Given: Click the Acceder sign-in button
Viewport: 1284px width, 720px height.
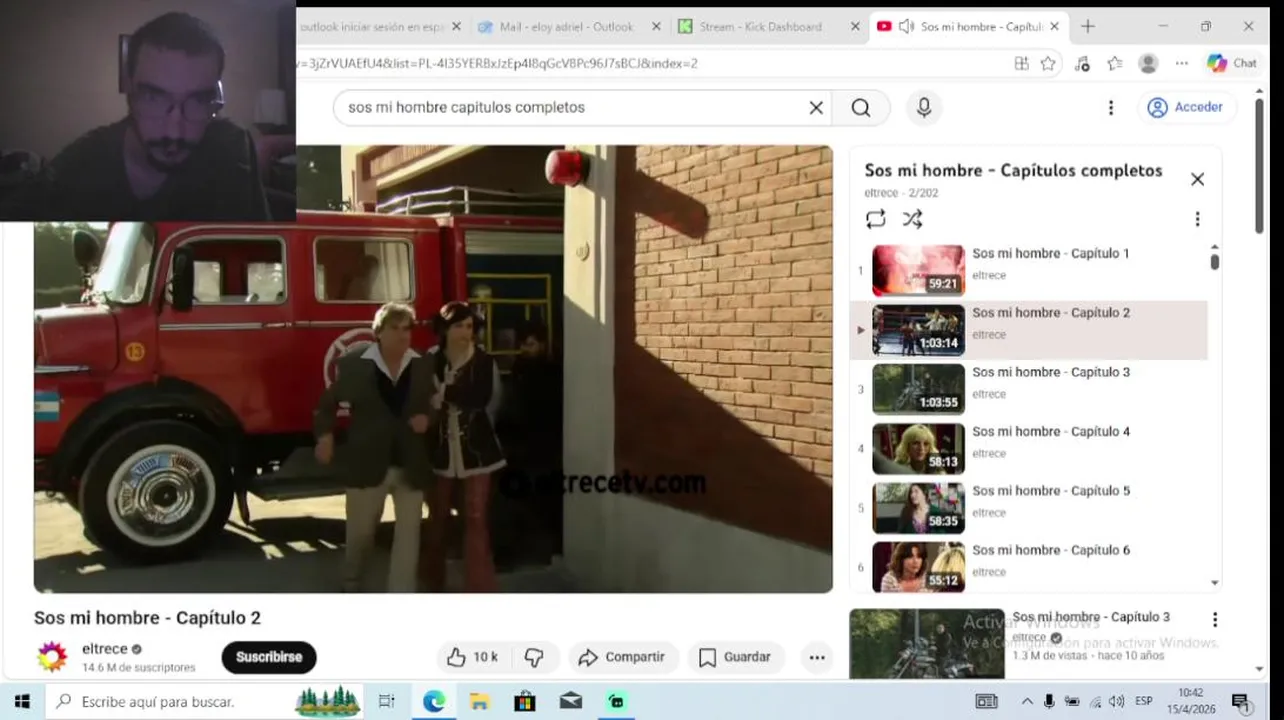Looking at the screenshot, I should pos(1187,107).
